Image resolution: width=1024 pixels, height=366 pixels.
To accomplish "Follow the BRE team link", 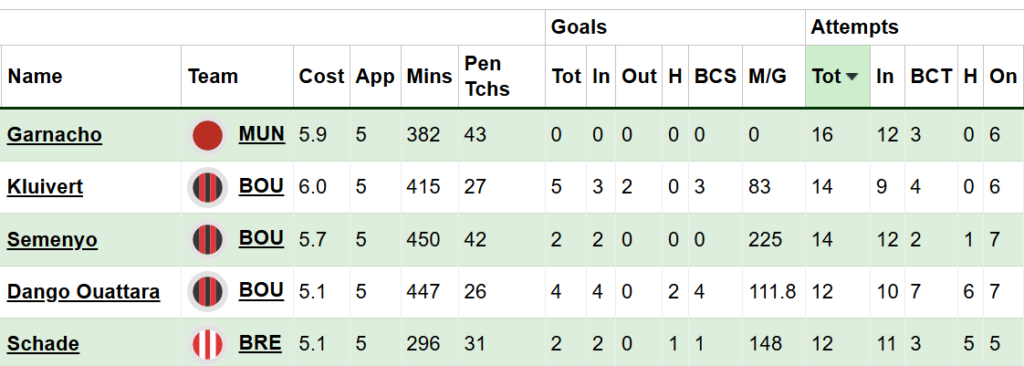I will [x=260, y=342].
